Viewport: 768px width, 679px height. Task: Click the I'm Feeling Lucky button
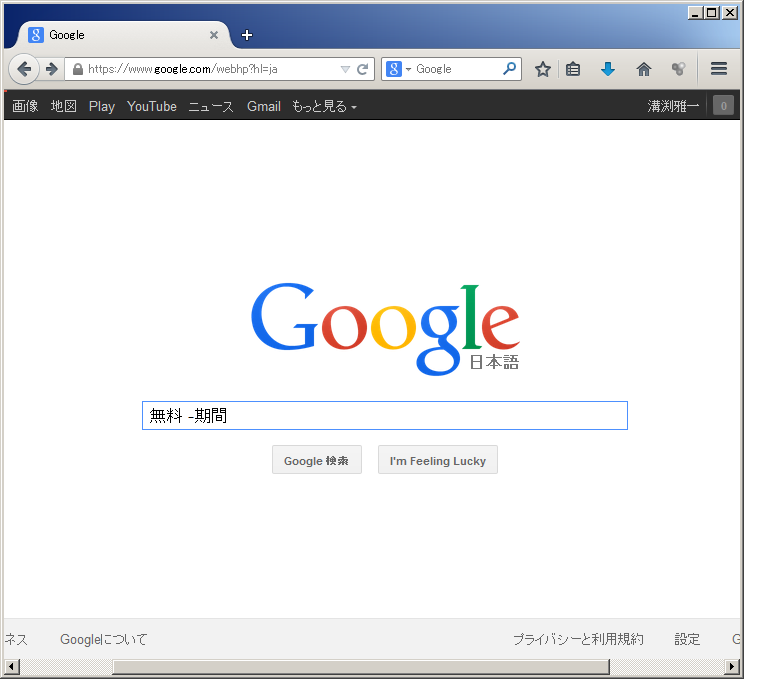click(437, 460)
